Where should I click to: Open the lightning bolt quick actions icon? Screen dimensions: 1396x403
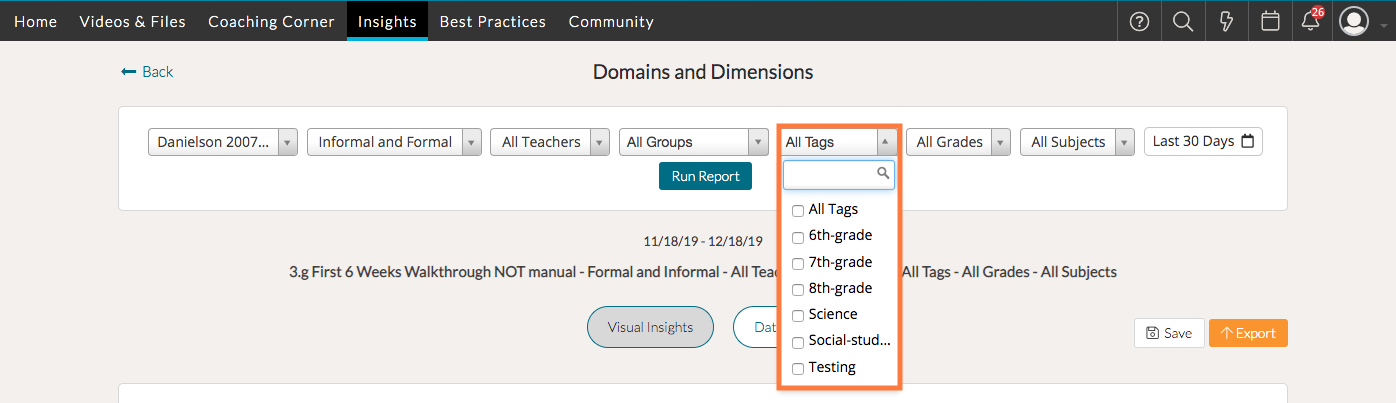point(1227,21)
